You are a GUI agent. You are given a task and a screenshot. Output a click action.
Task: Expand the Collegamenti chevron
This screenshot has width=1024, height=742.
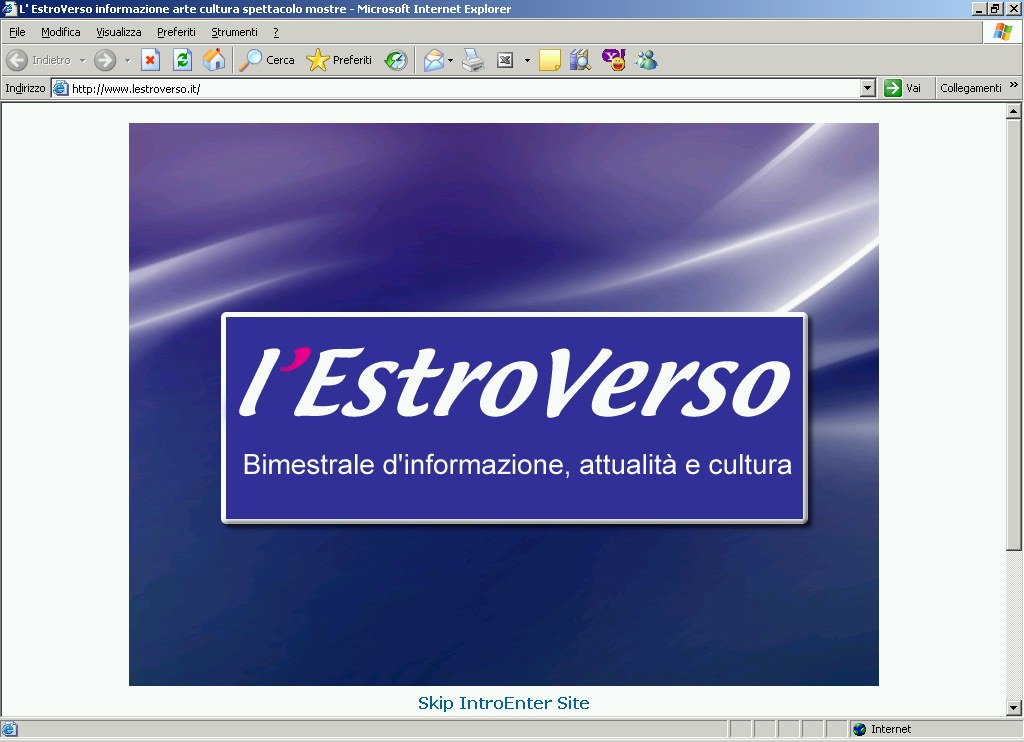(x=1014, y=85)
